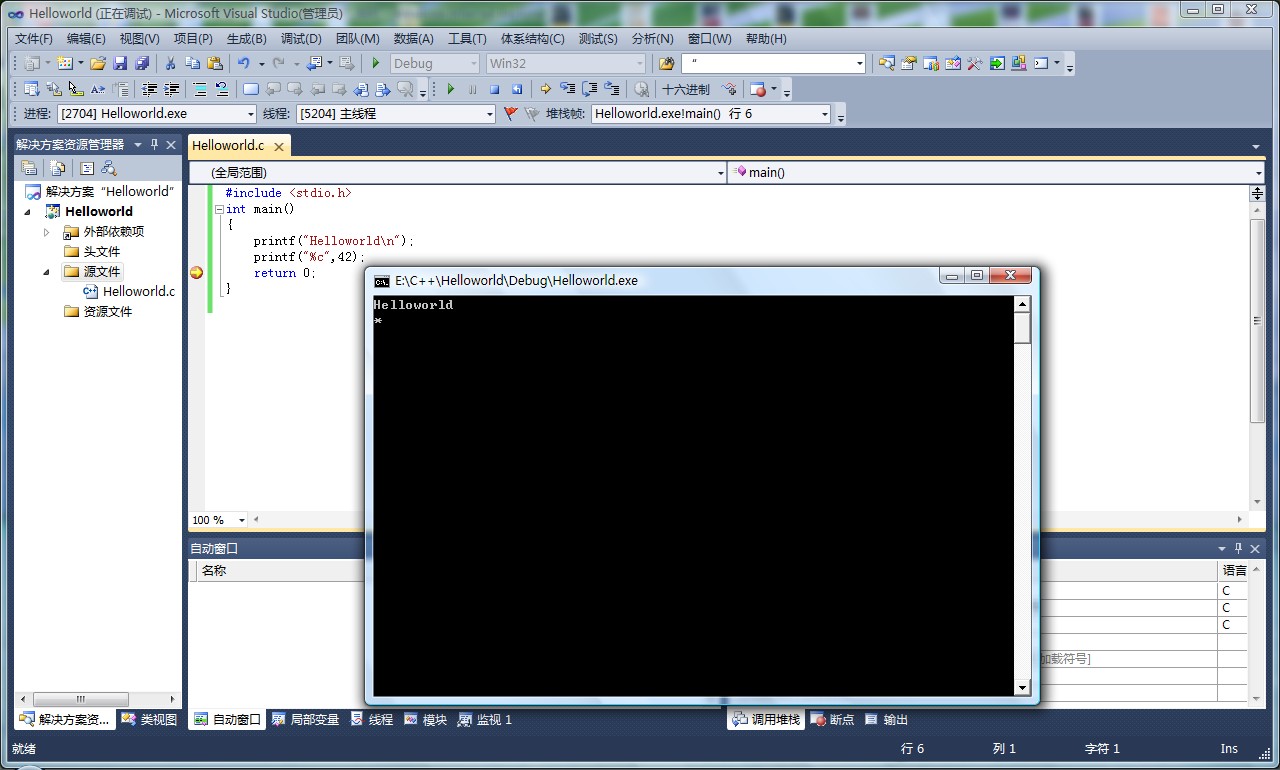Click the console window vertical scrollbar thumb

coord(1022,328)
